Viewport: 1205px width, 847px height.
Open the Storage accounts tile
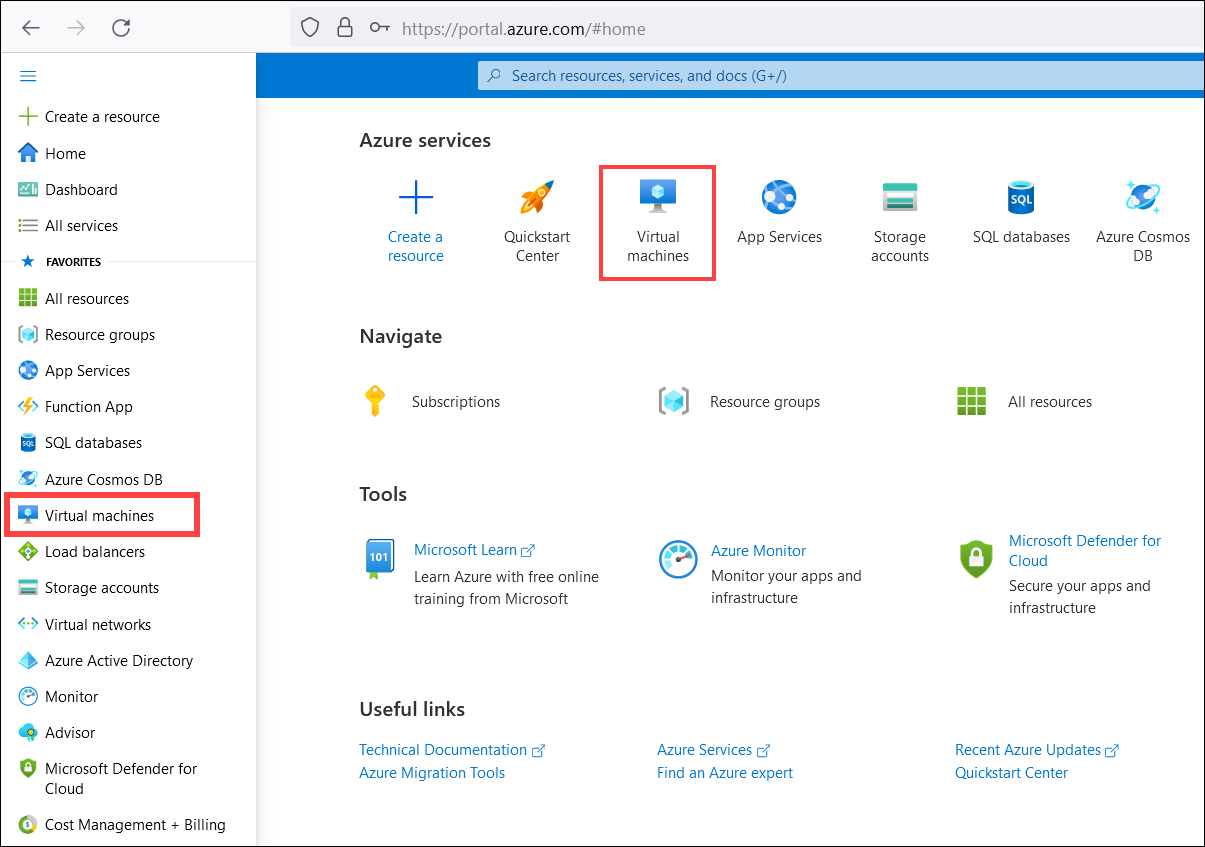click(x=900, y=221)
